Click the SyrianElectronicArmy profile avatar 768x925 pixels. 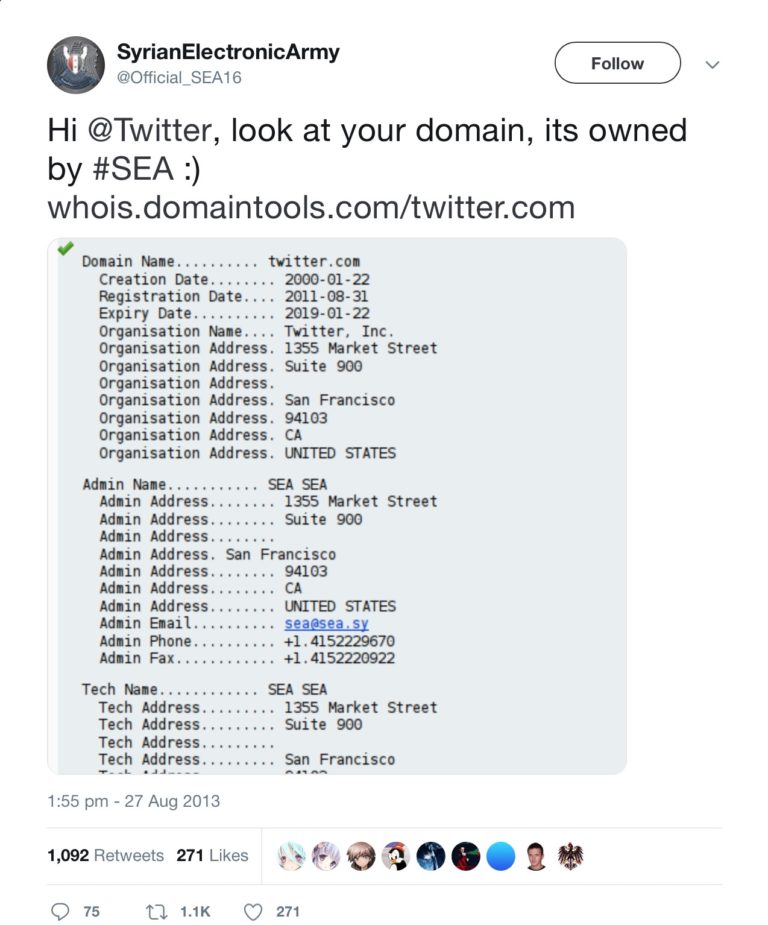[x=76, y=65]
